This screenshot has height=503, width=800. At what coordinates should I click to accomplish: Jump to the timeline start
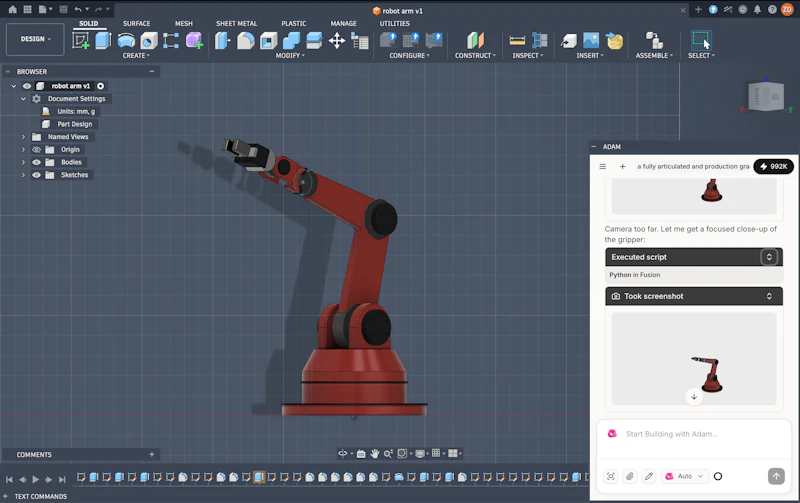tap(9, 480)
